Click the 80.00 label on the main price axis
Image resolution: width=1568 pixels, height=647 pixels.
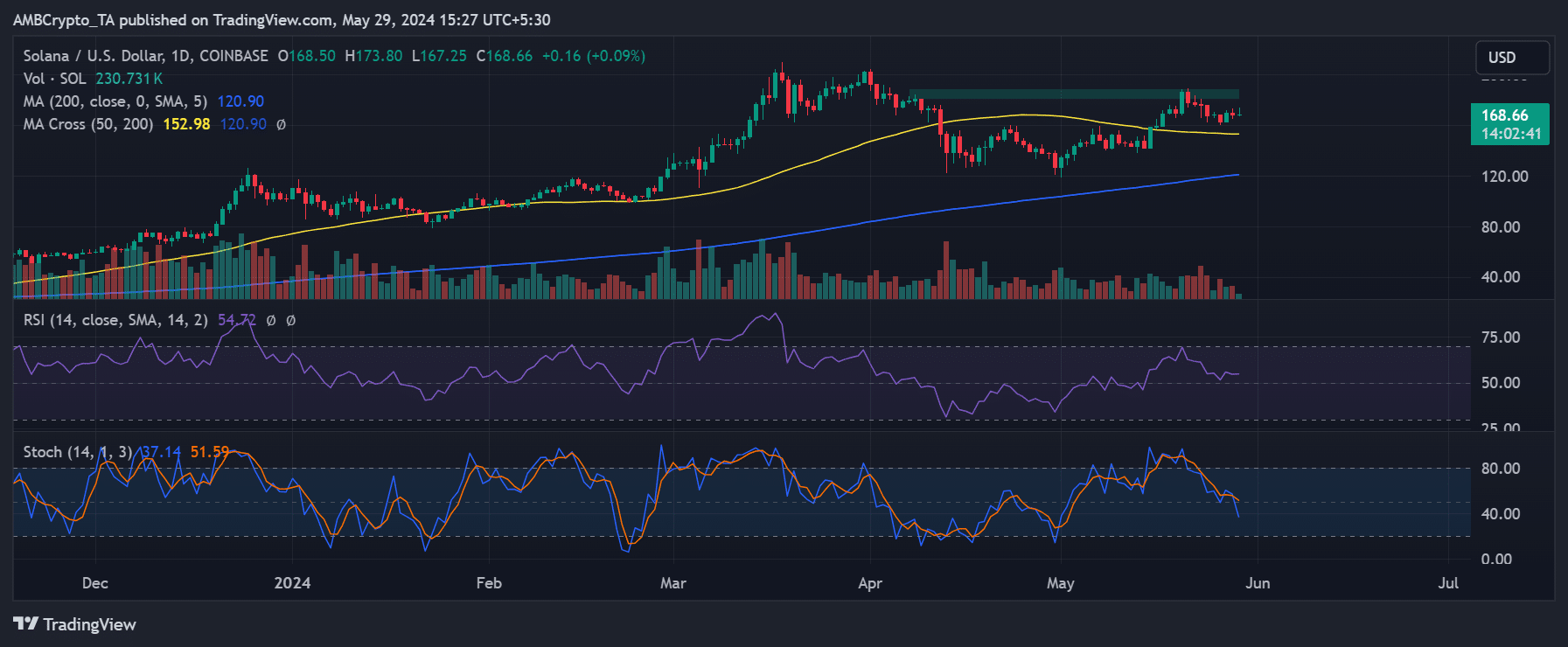(1501, 227)
